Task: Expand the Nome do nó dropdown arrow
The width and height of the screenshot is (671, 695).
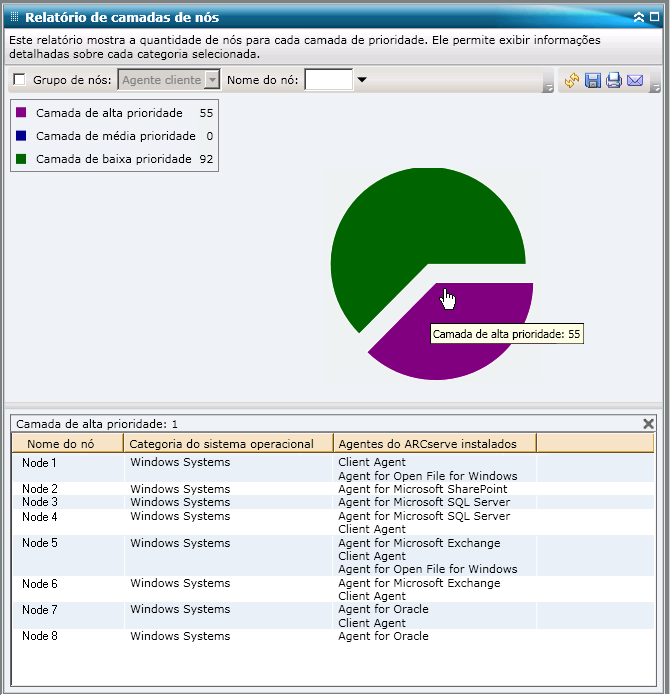Action: (362, 80)
